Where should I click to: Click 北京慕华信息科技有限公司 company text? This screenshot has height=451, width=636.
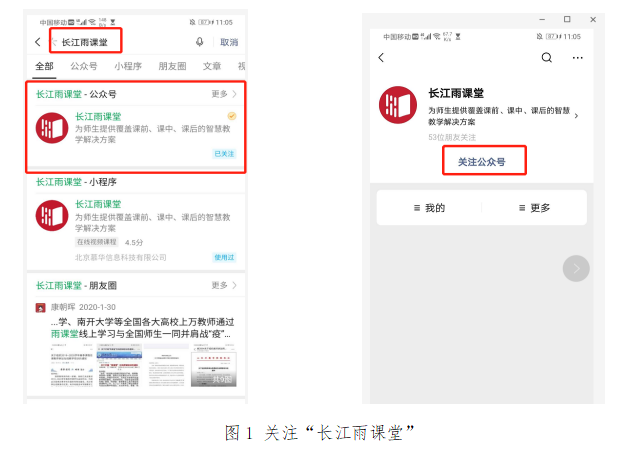pyautogui.click(x=120, y=257)
